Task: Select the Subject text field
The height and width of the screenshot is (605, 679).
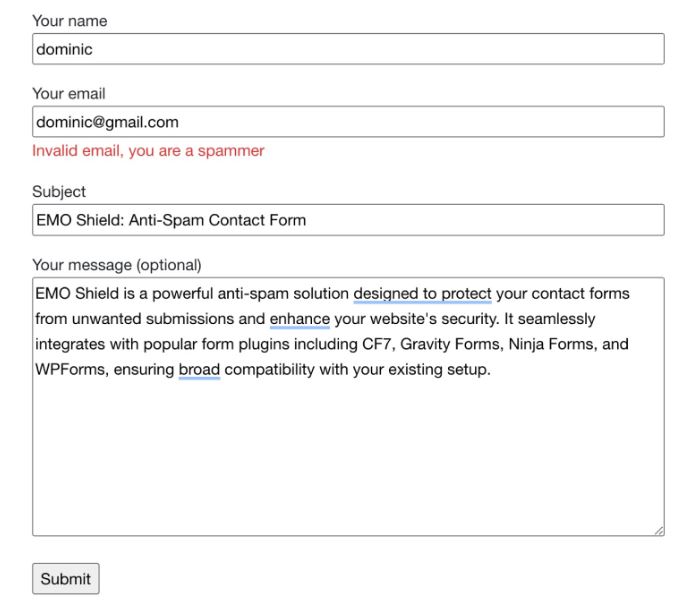Action: click(348, 220)
